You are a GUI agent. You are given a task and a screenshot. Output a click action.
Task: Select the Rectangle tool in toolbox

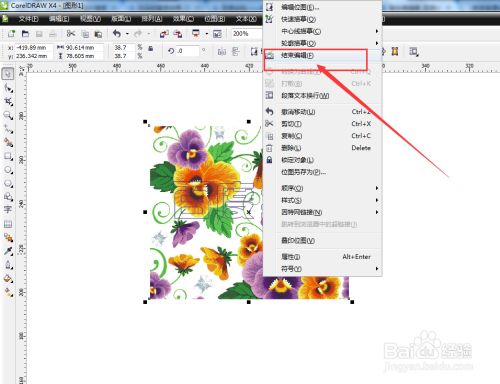point(8,156)
